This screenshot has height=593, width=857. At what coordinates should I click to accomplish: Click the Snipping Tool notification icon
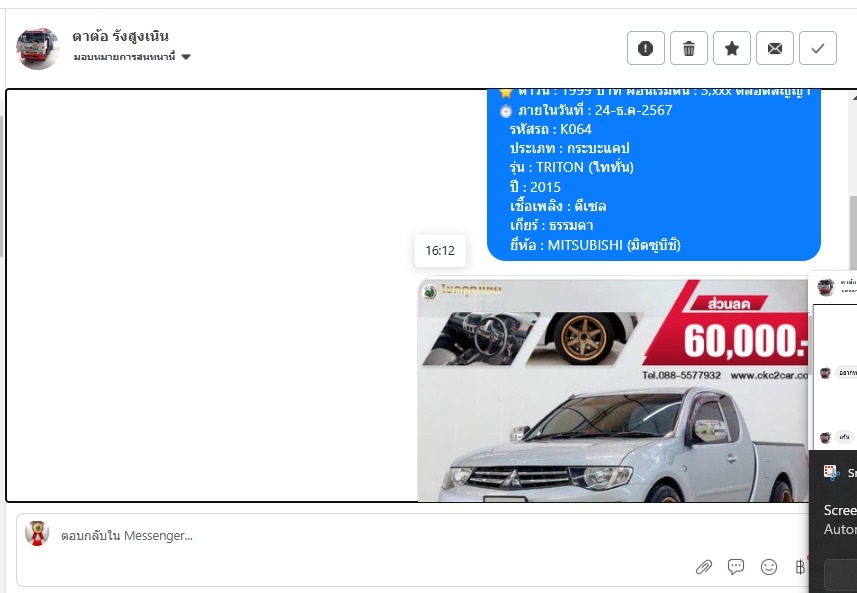[x=831, y=472]
